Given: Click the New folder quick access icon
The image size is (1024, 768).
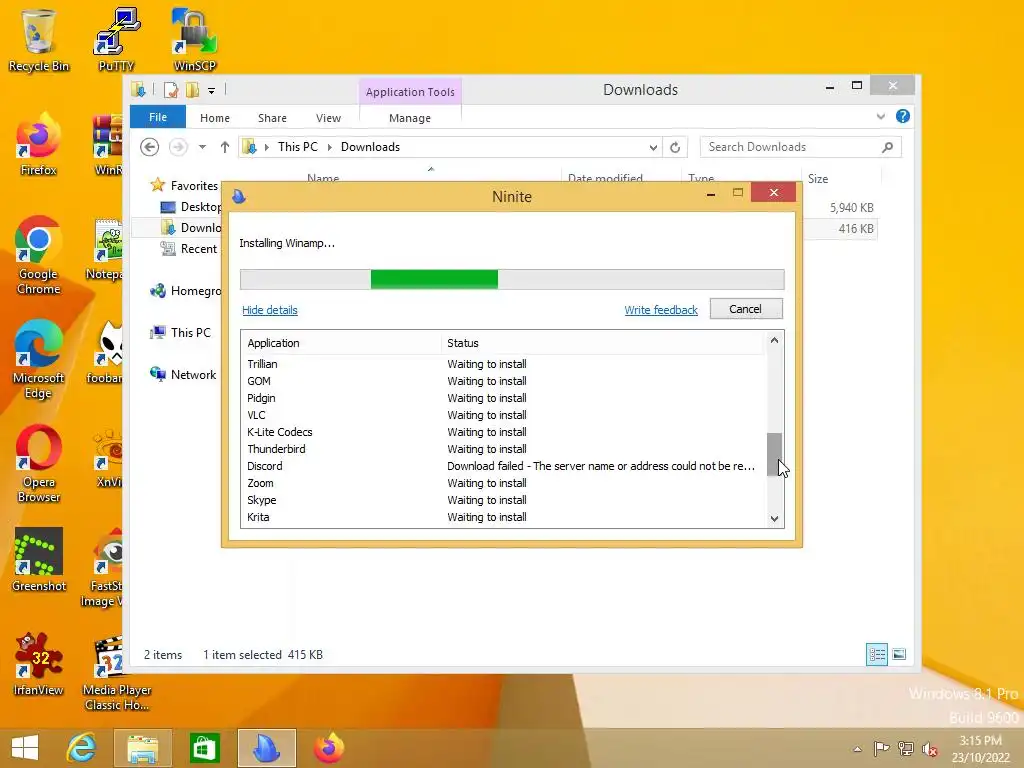Looking at the screenshot, I should pyautogui.click(x=192, y=90).
